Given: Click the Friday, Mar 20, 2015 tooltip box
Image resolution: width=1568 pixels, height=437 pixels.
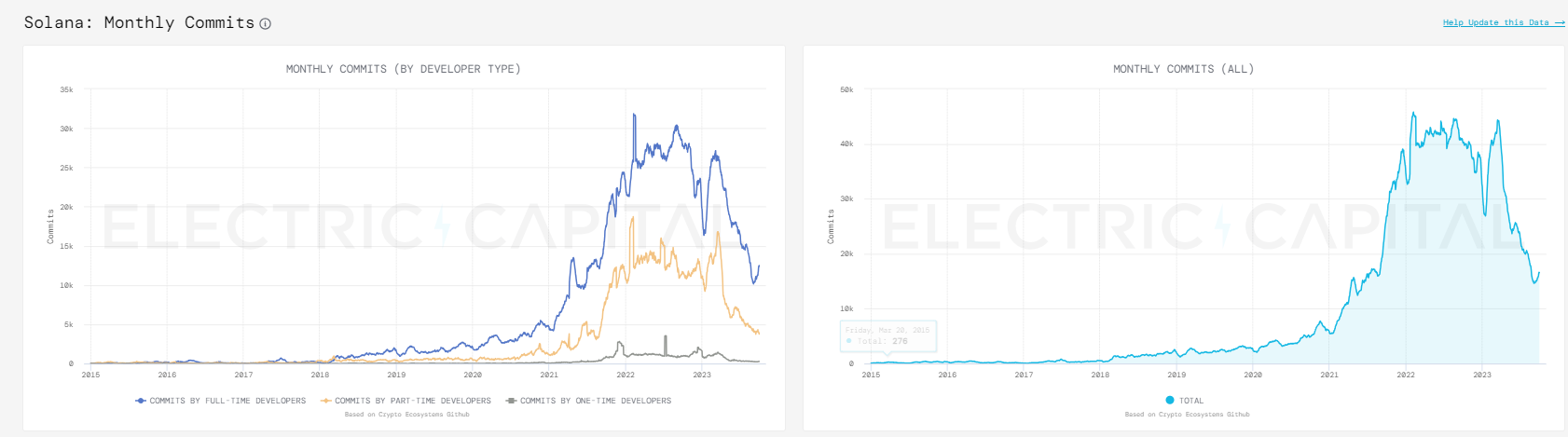Looking at the screenshot, I should pos(888,335).
